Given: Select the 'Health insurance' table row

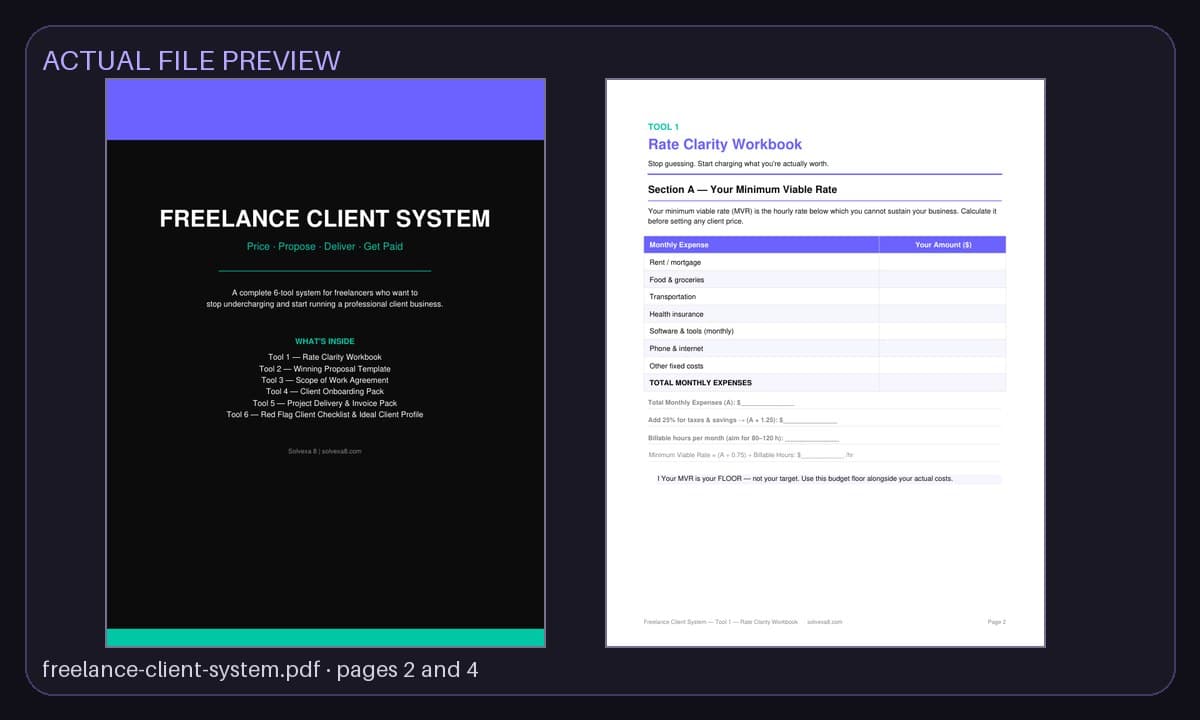Looking at the screenshot, I should click(825, 314).
